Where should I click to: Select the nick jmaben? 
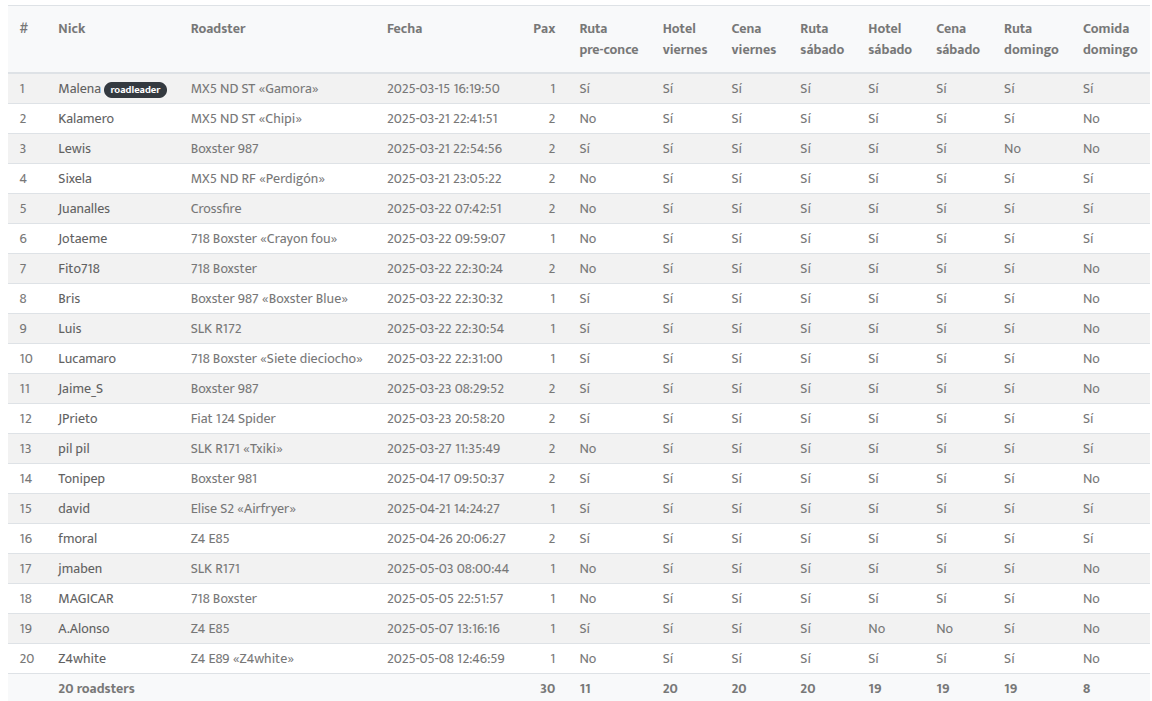80,569
